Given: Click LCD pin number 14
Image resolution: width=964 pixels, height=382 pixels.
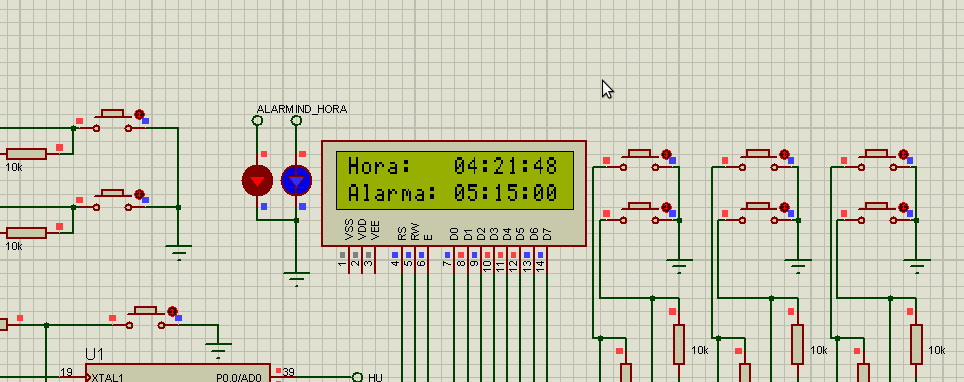Looking at the screenshot, I should [x=540, y=266].
